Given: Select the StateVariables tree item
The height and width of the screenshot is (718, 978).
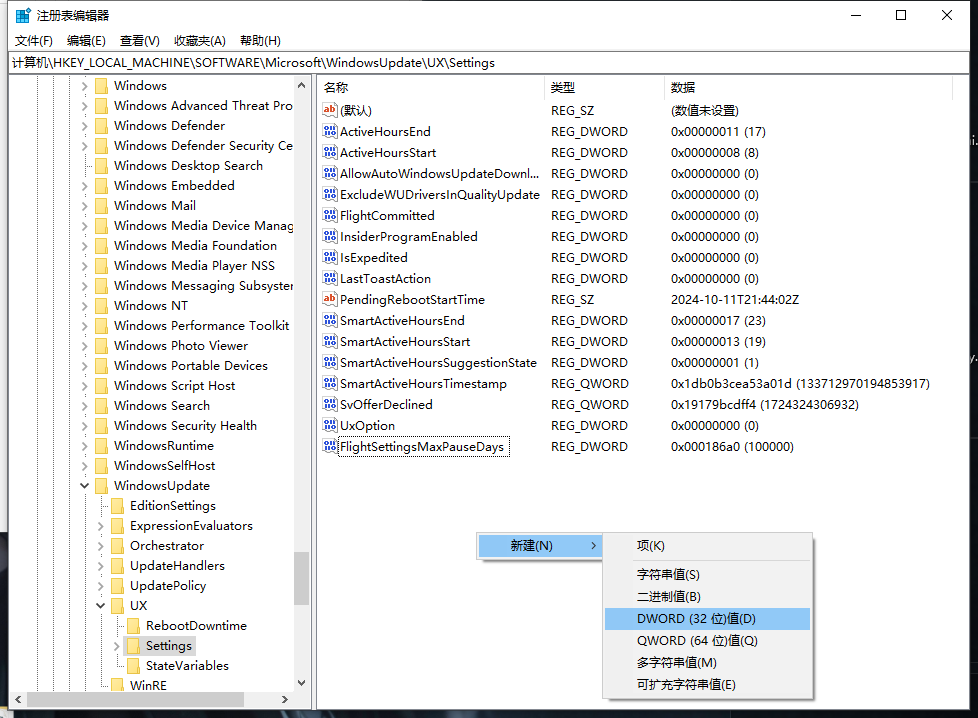Looking at the screenshot, I should 187,666.
